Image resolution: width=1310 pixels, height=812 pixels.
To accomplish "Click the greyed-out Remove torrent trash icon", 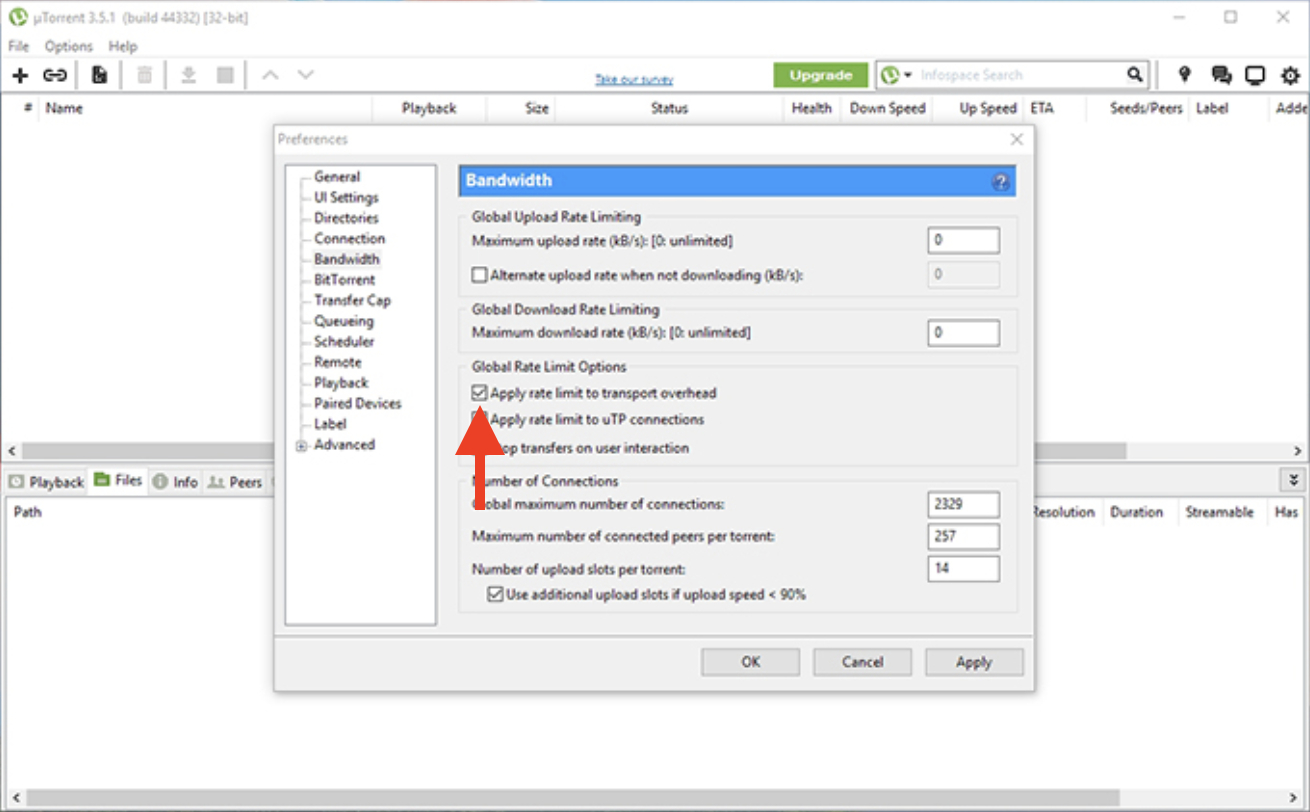I will point(145,75).
